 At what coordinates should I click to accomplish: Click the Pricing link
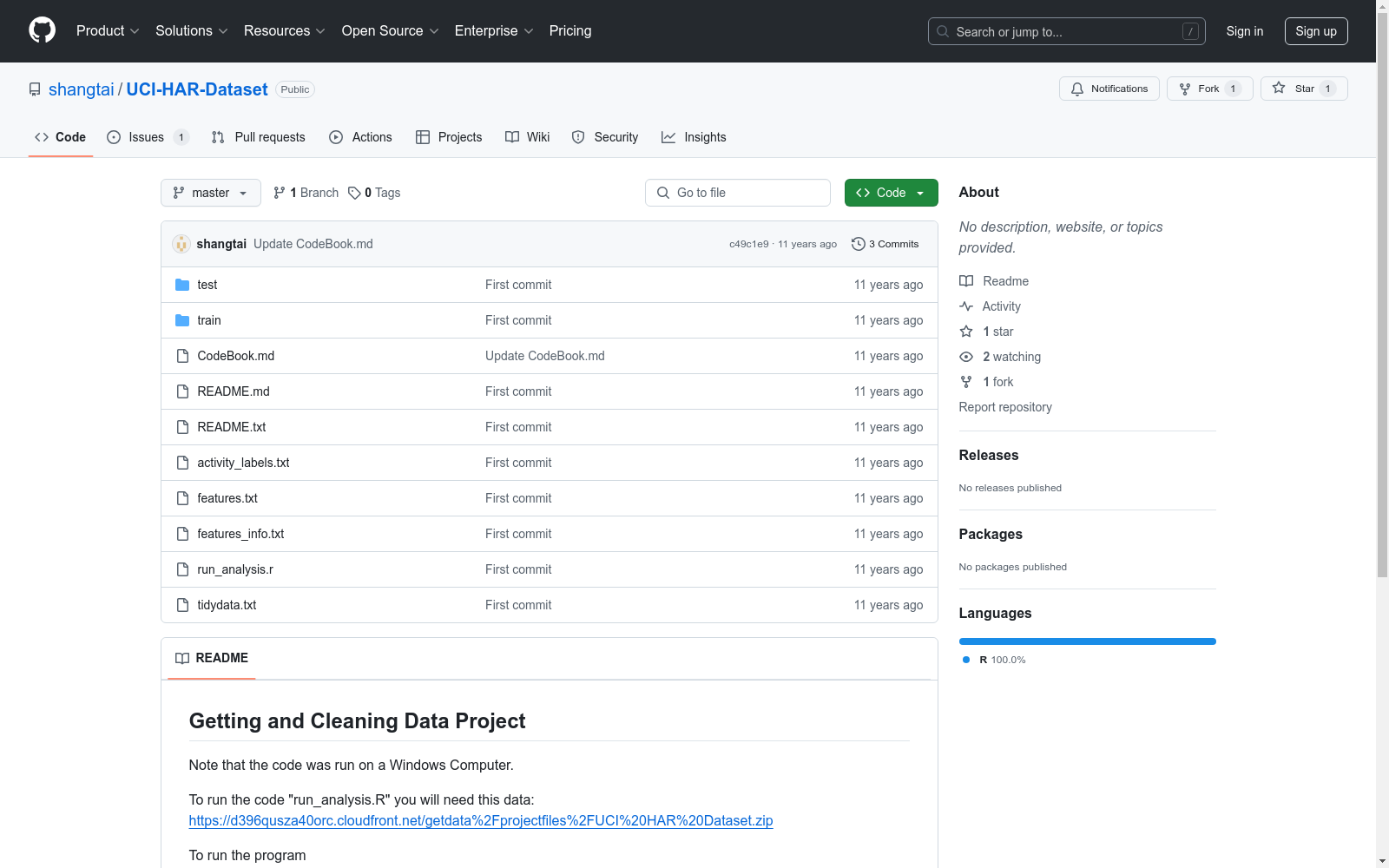point(570,31)
